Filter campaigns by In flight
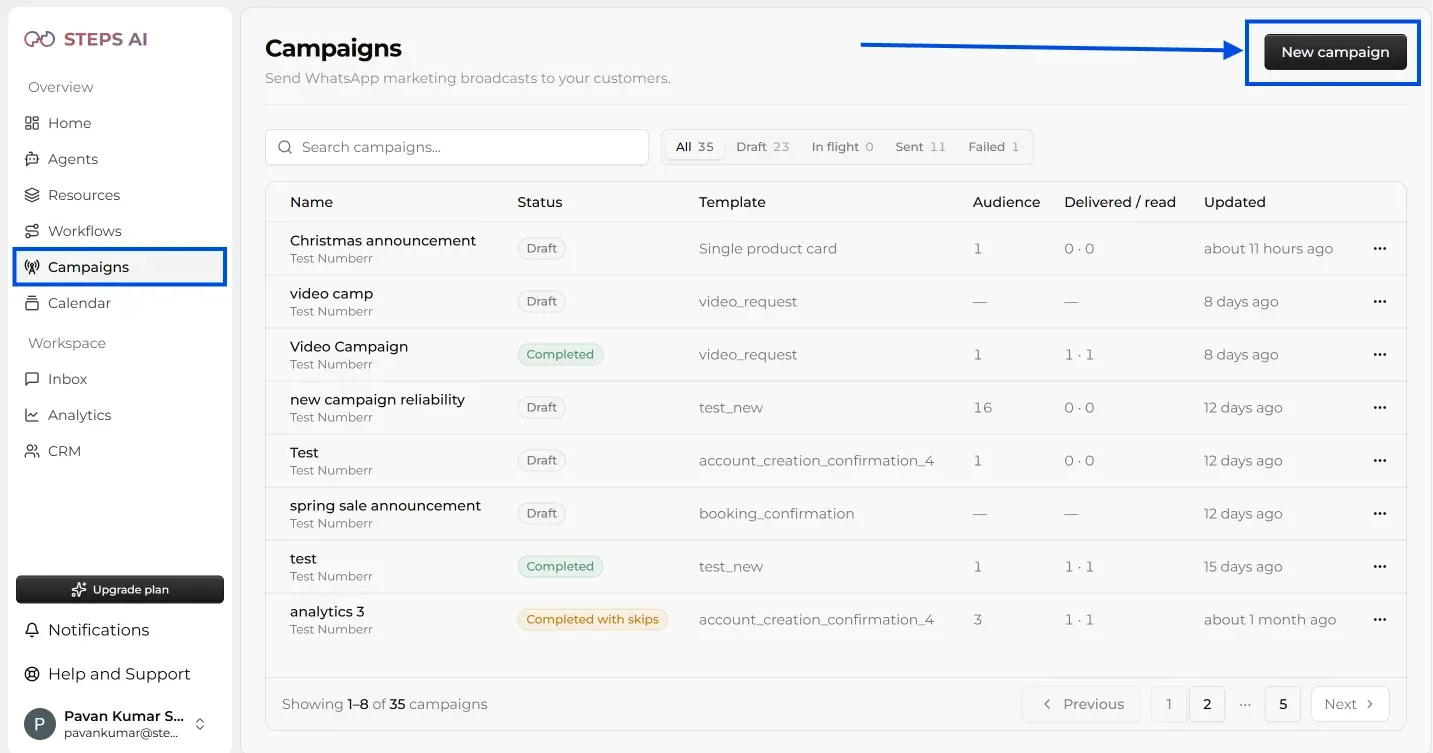 click(842, 147)
